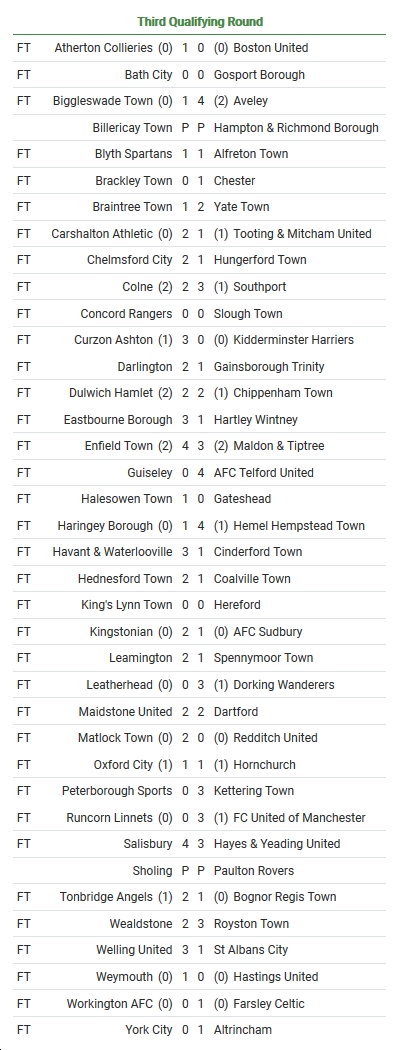Select the Third Qualifying Round heading

pos(200,21)
